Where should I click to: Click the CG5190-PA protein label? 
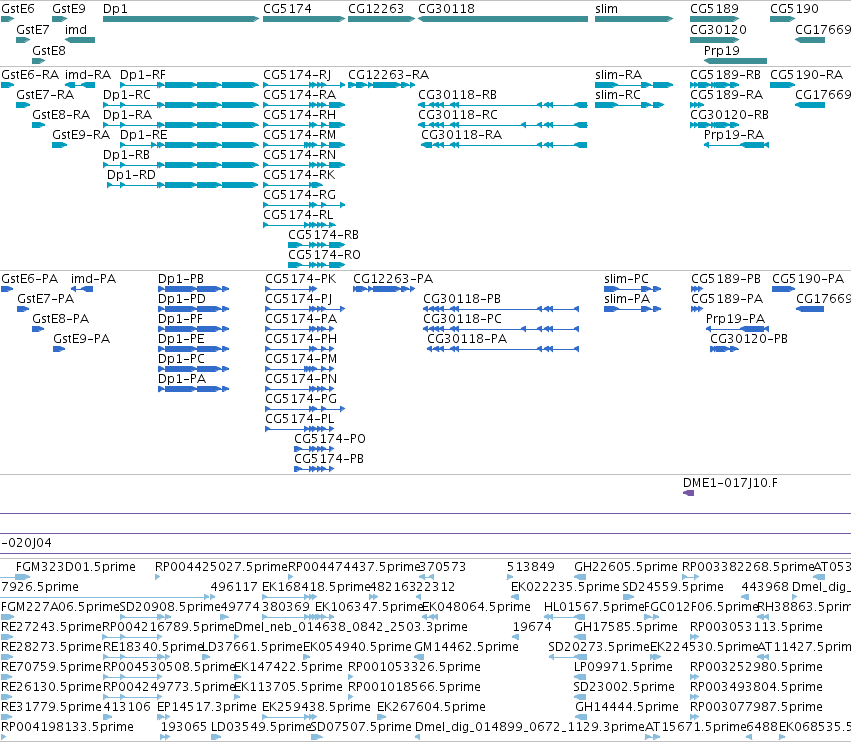click(808, 278)
